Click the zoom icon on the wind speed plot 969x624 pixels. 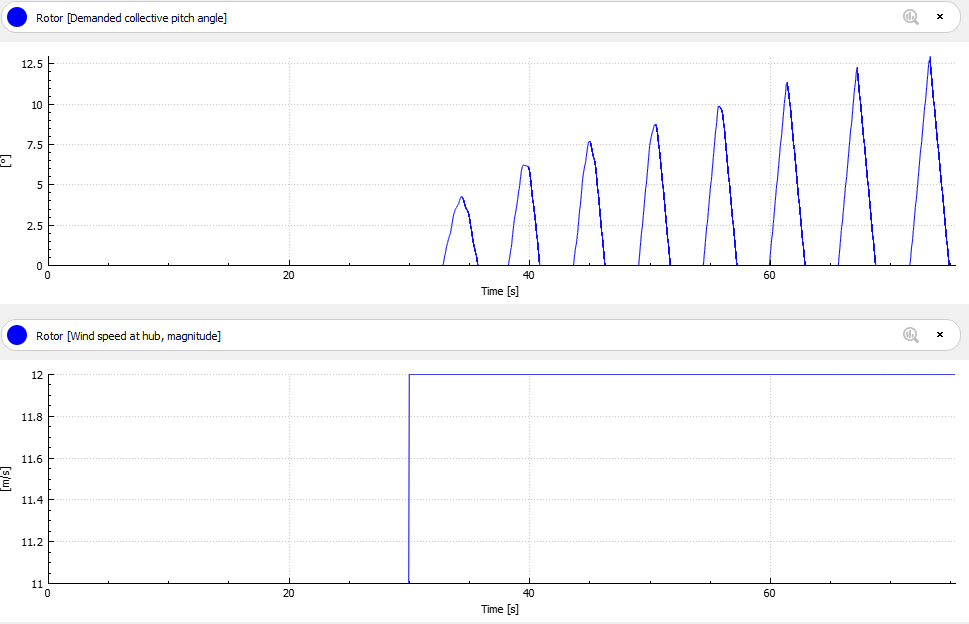910,335
